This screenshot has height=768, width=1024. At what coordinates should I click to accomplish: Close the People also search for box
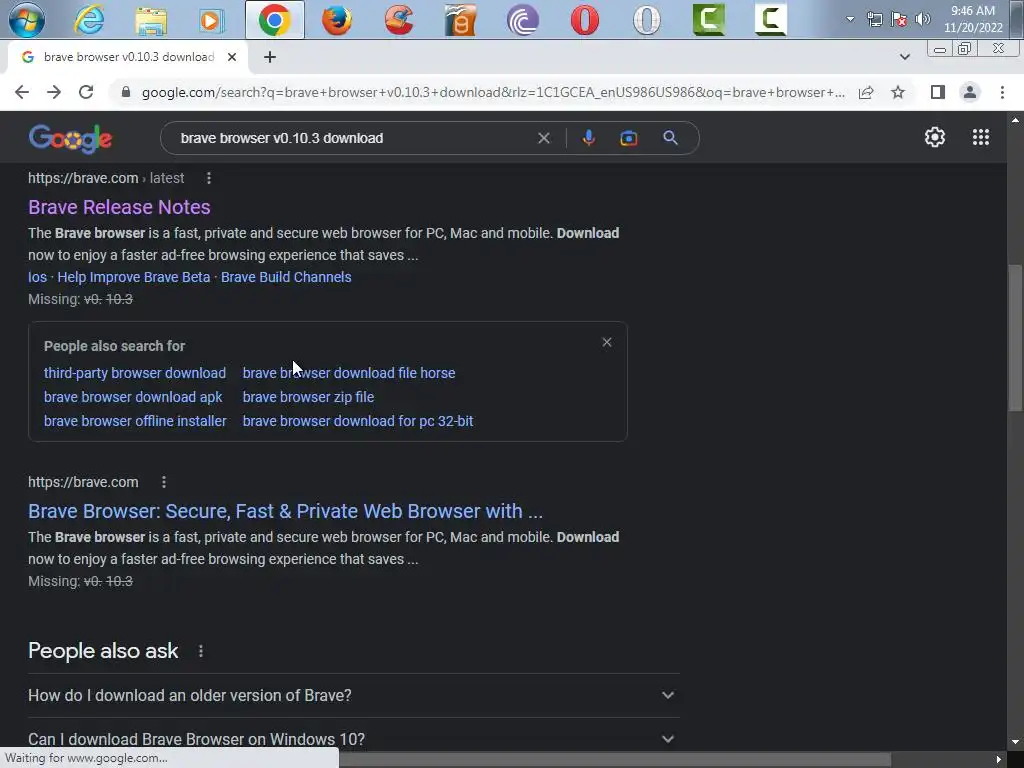[607, 342]
